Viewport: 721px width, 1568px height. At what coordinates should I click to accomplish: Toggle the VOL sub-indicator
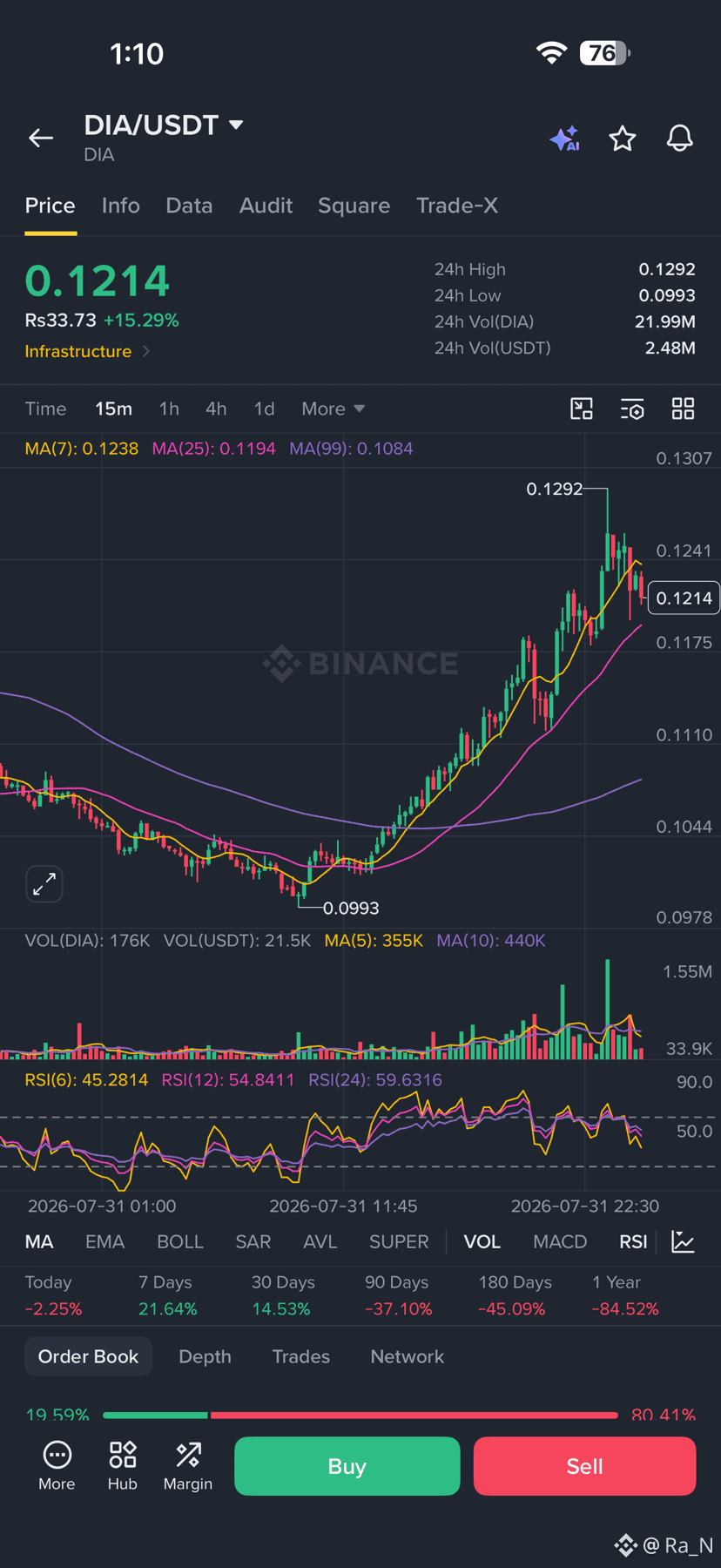click(x=482, y=1242)
